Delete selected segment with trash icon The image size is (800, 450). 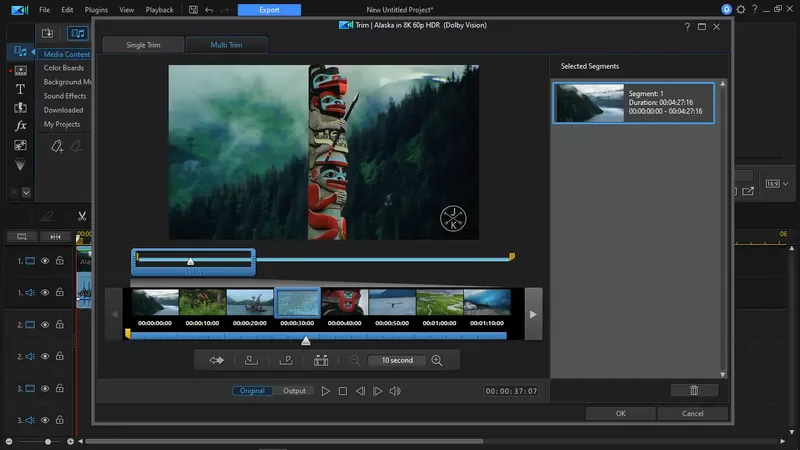click(694, 390)
